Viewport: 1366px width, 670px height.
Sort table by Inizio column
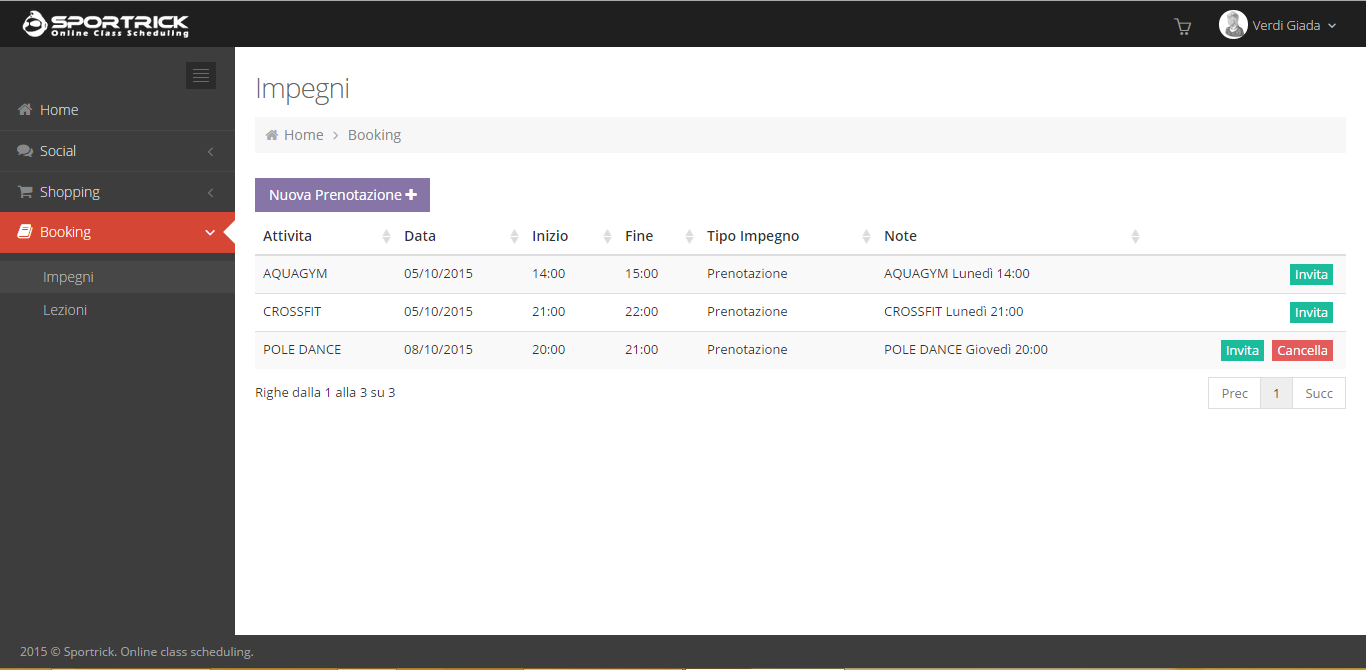click(570, 236)
